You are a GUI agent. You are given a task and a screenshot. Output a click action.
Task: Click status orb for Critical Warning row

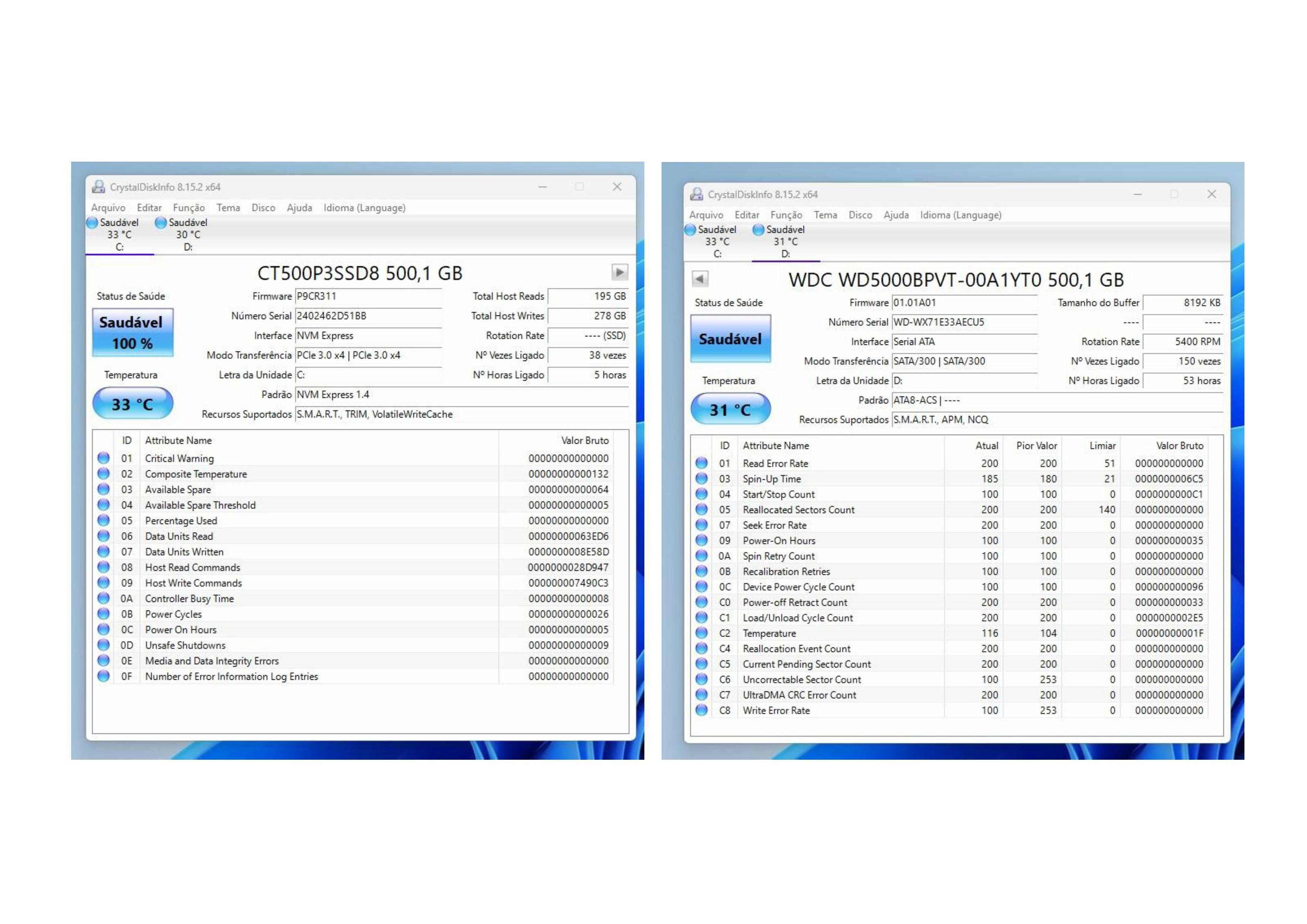coord(103,458)
